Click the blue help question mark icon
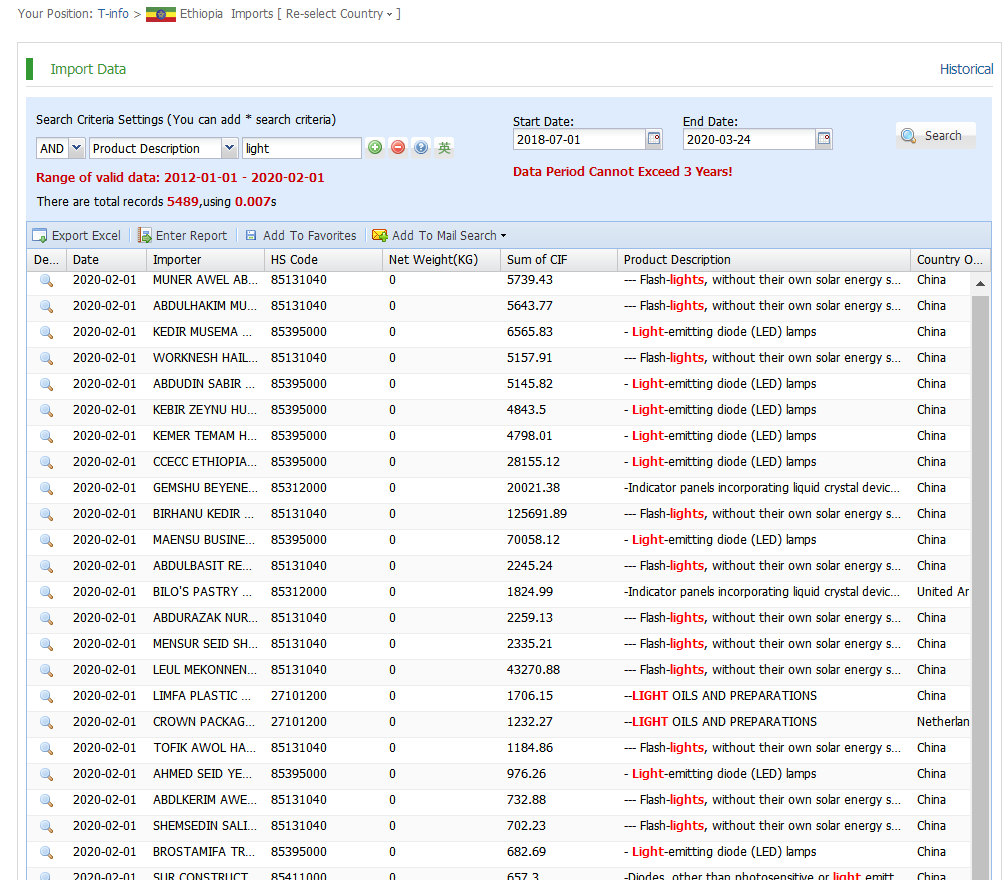Screen dimensions: 1008x880 (421, 148)
